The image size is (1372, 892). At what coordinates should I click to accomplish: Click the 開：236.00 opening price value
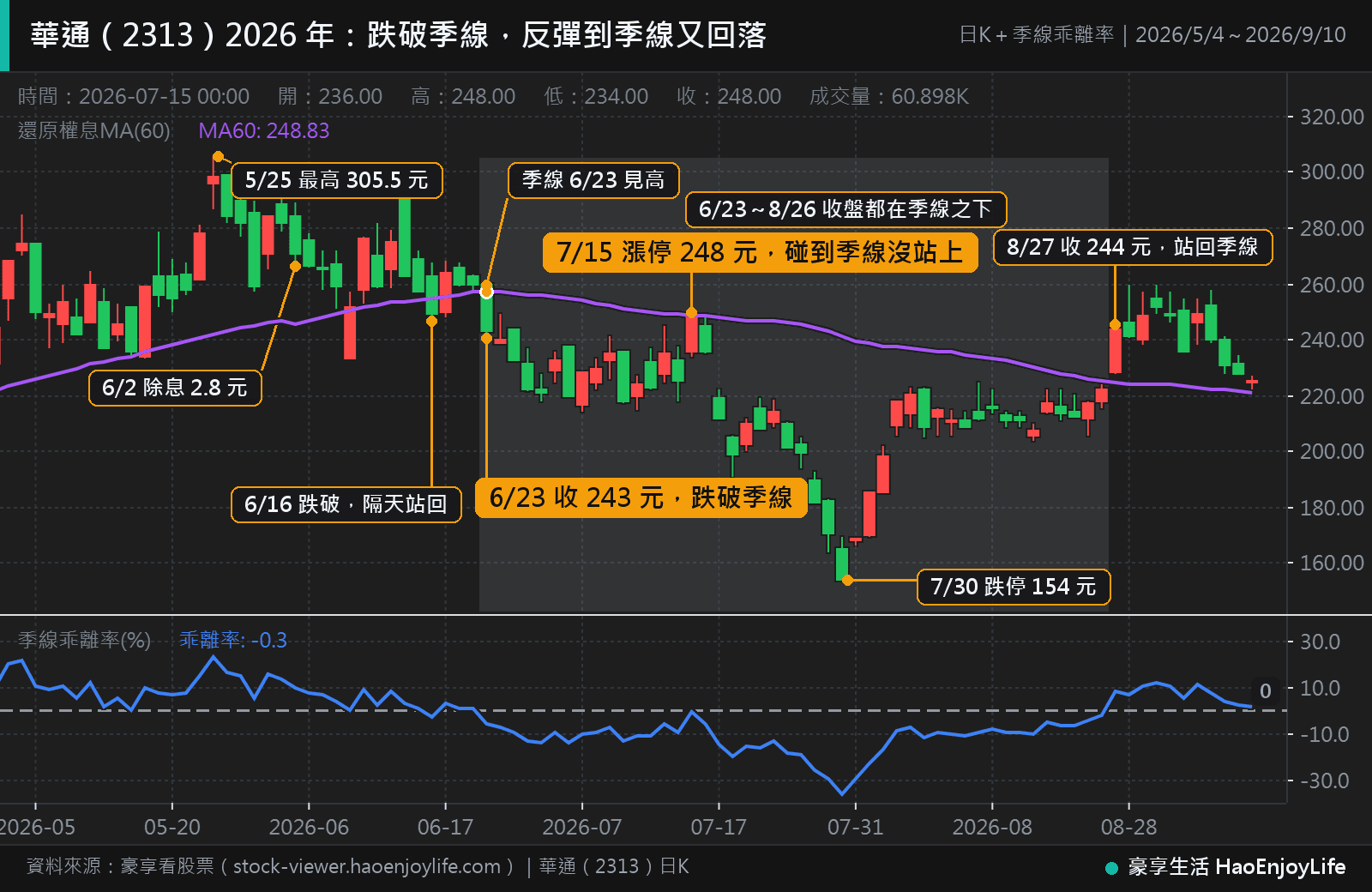pyautogui.click(x=330, y=96)
